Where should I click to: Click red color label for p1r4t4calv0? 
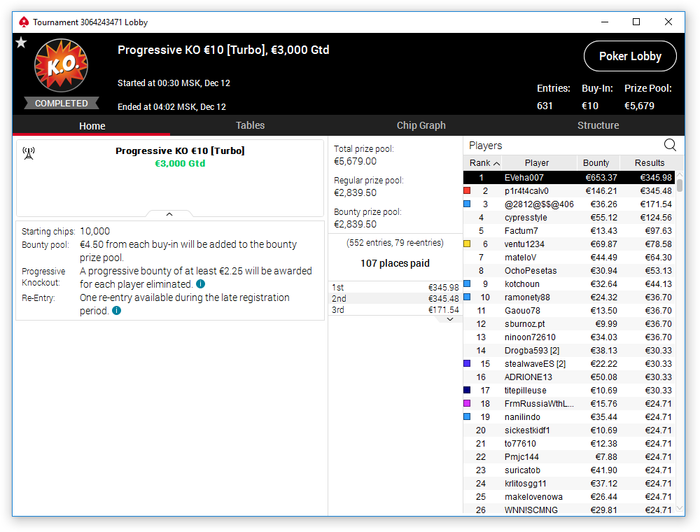467,191
